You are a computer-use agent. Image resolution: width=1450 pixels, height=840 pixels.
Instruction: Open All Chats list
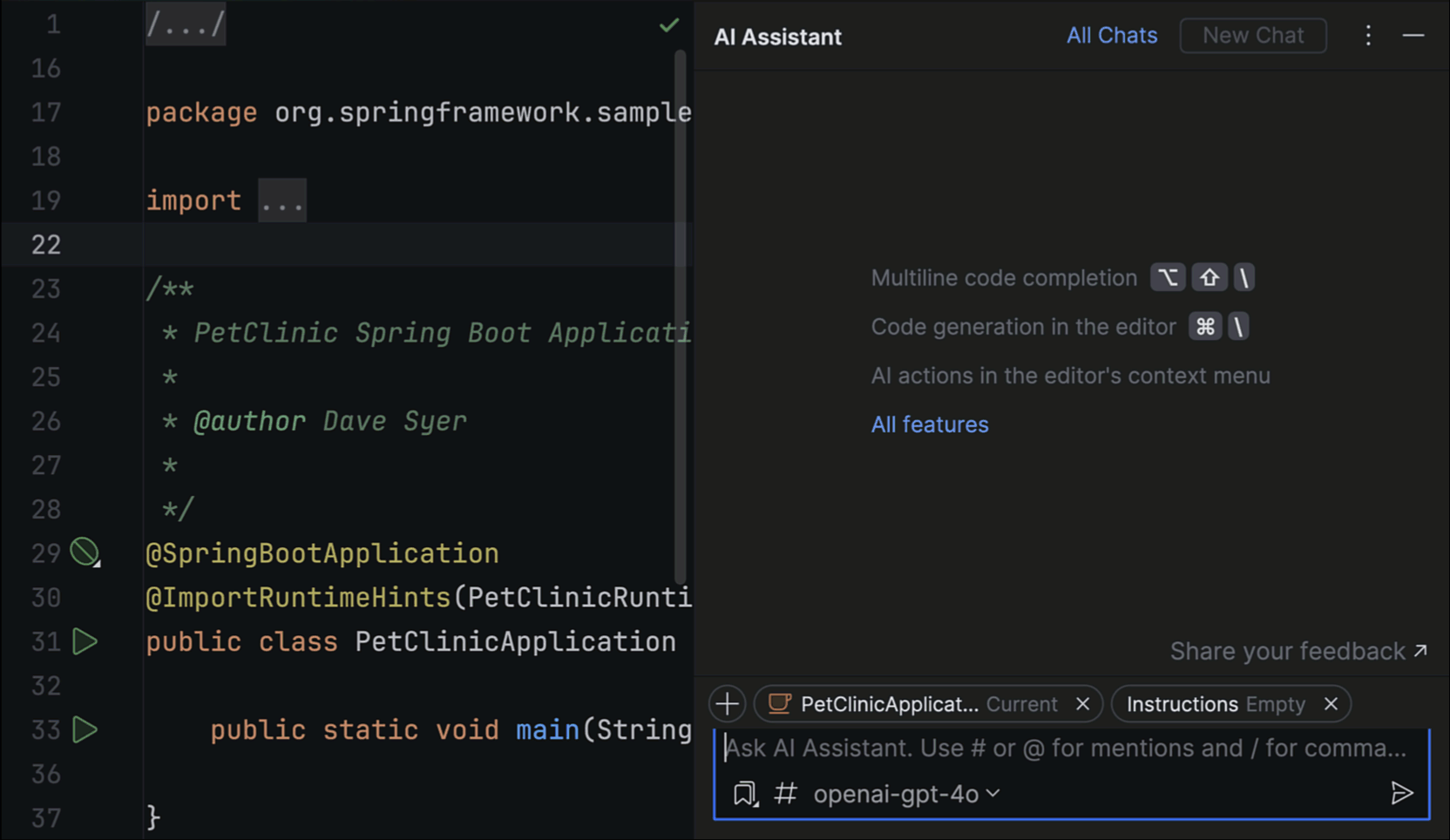[x=1112, y=36]
